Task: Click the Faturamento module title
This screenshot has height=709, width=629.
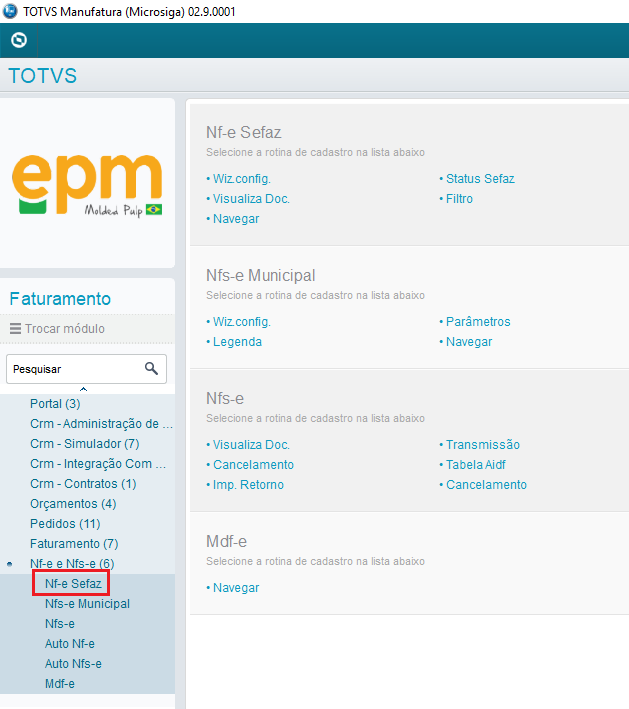Action: click(60, 298)
